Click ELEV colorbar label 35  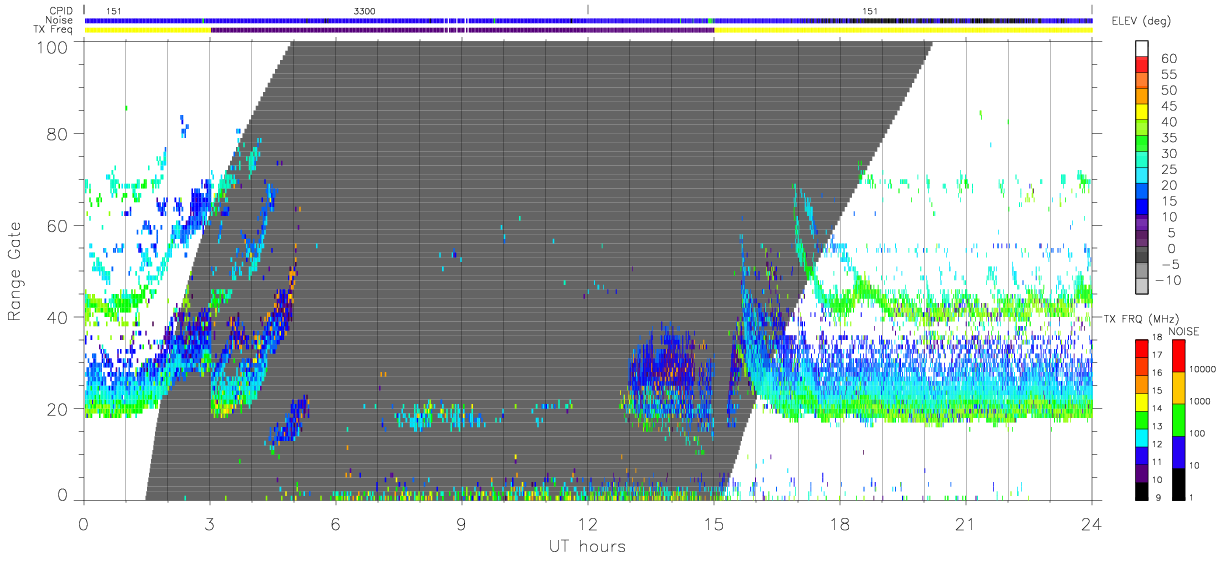click(x=1168, y=138)
